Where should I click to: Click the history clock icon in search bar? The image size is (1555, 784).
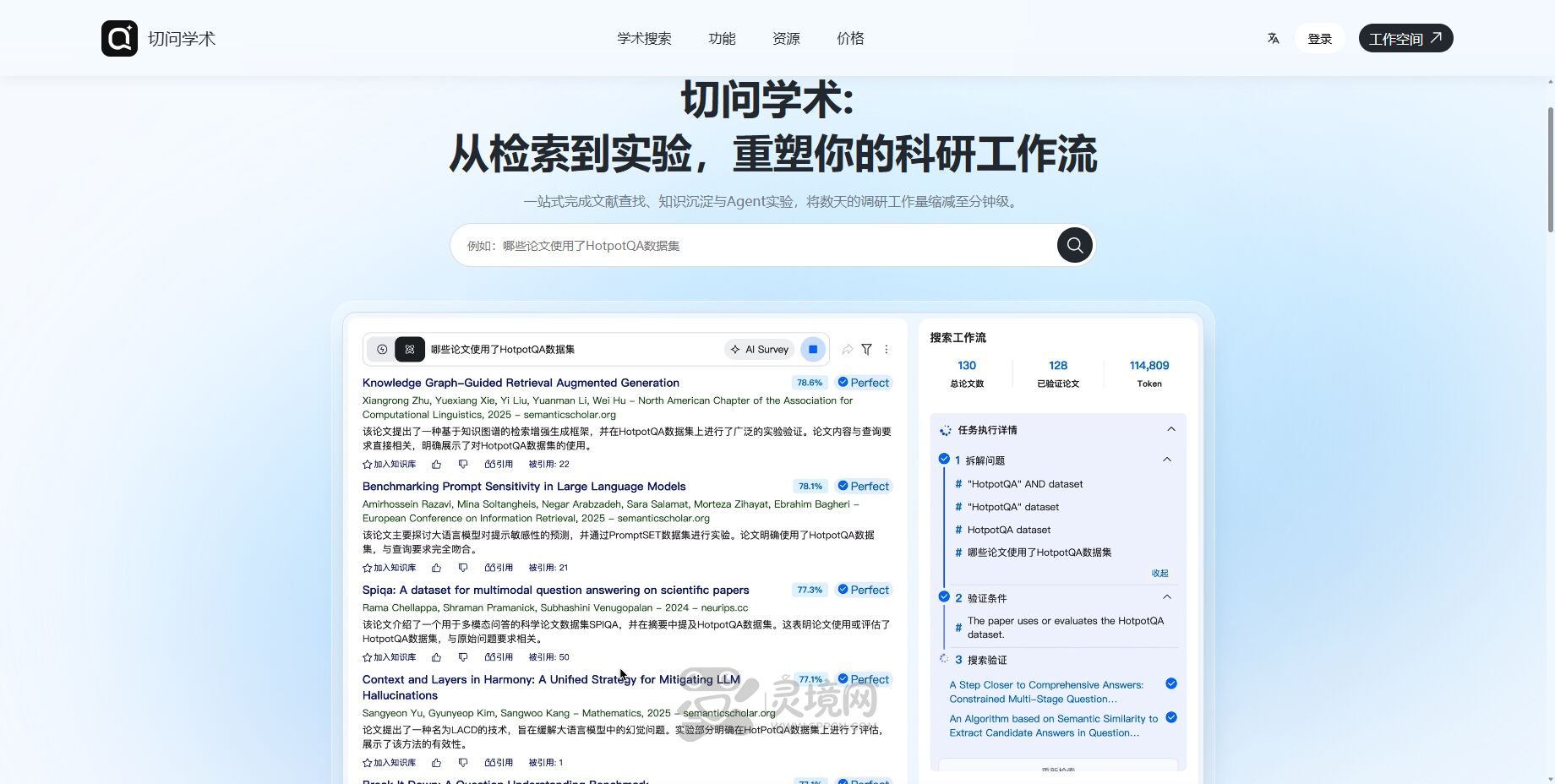point(382,349)
